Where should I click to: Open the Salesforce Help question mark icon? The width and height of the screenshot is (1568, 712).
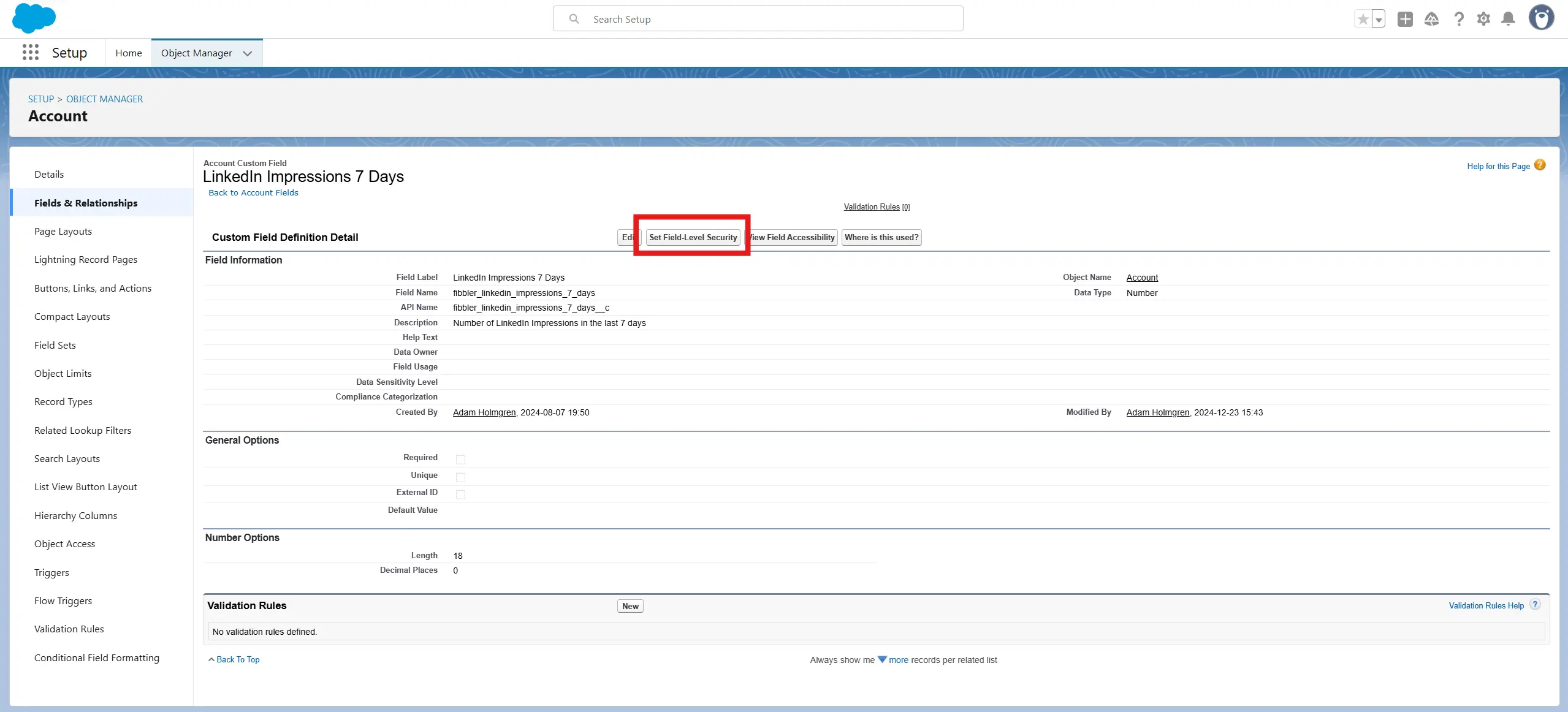(1459, 20)
